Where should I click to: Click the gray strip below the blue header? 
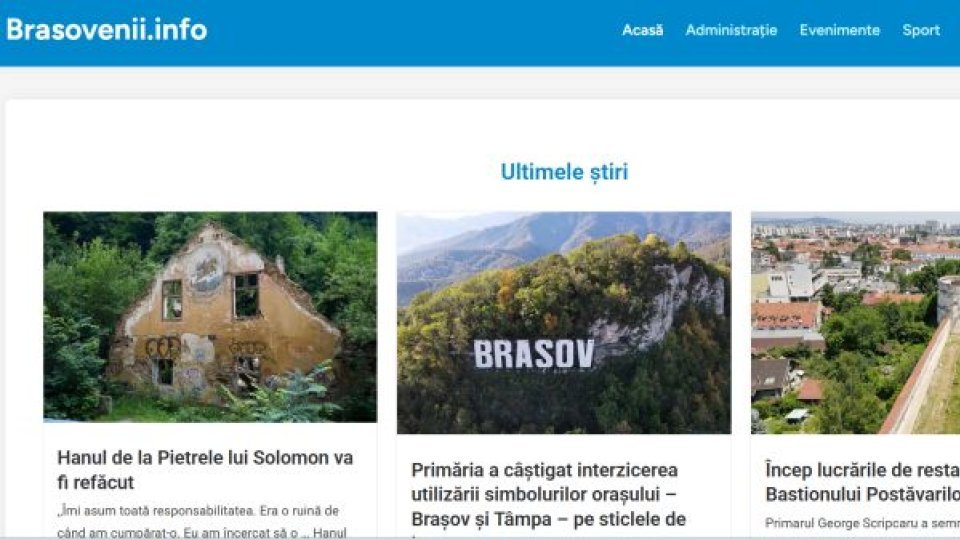480,82
